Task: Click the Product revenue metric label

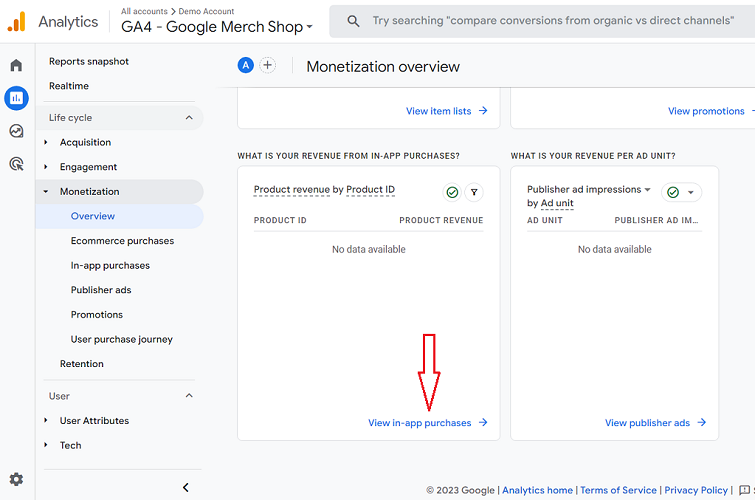Action: (x=292, y=189)
